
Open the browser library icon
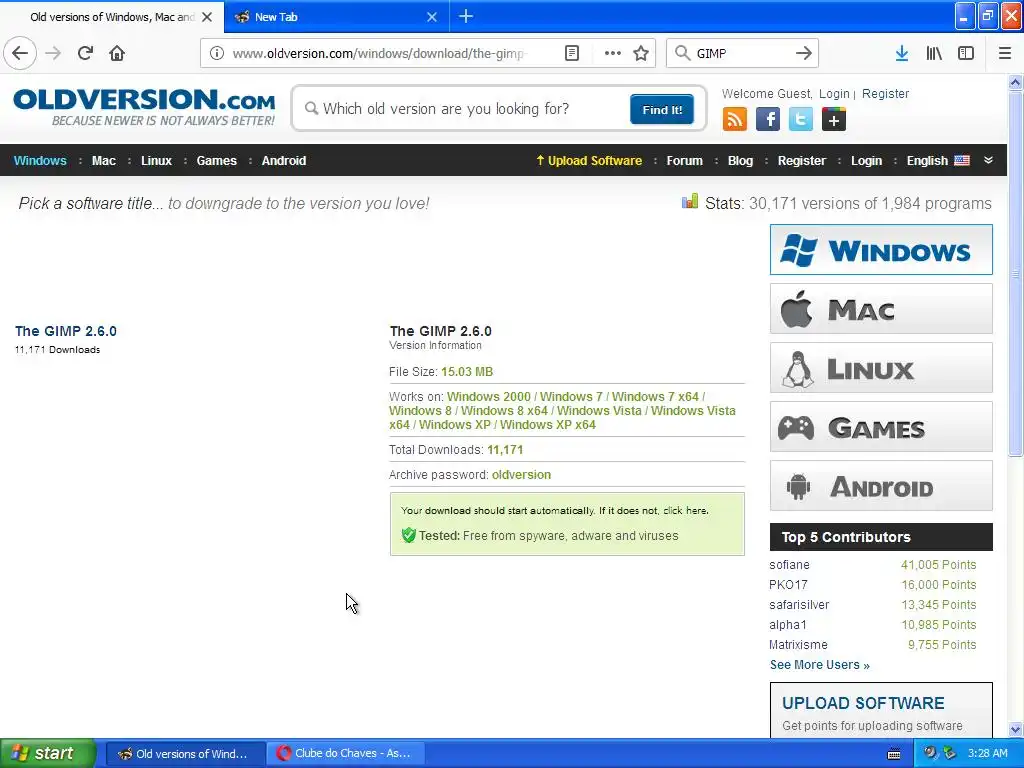tap(934, 53)
